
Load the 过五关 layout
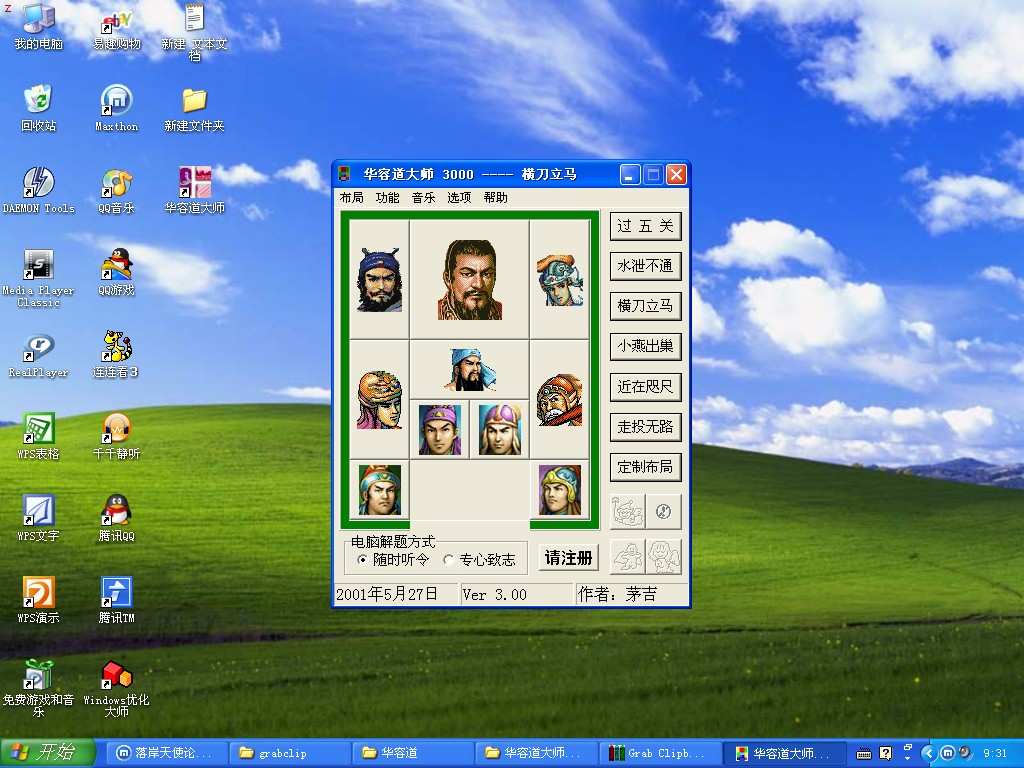pos(645,226)
